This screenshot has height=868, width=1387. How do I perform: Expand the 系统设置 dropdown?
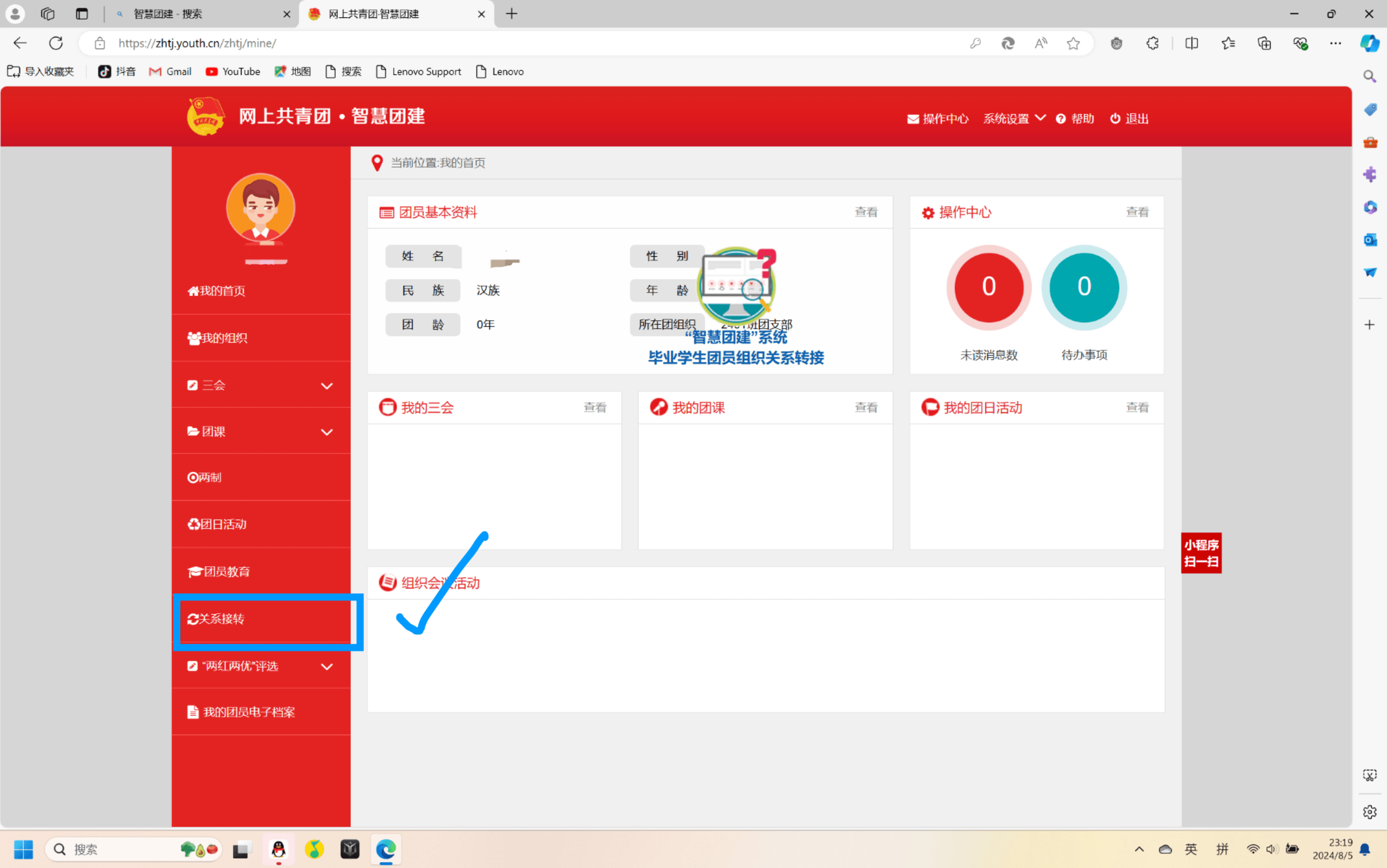pyautogui.click(x=1014, y=119)
